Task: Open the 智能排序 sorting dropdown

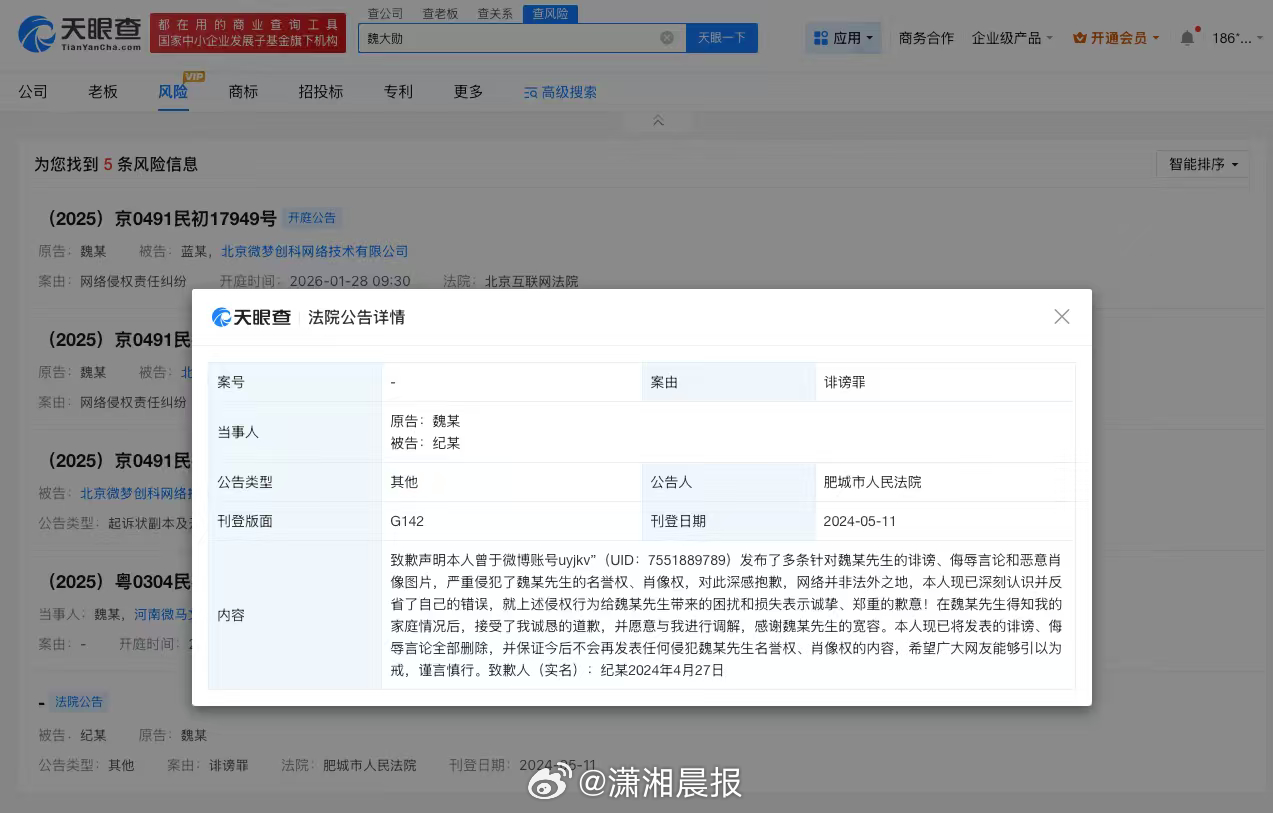Action: 1201,163
